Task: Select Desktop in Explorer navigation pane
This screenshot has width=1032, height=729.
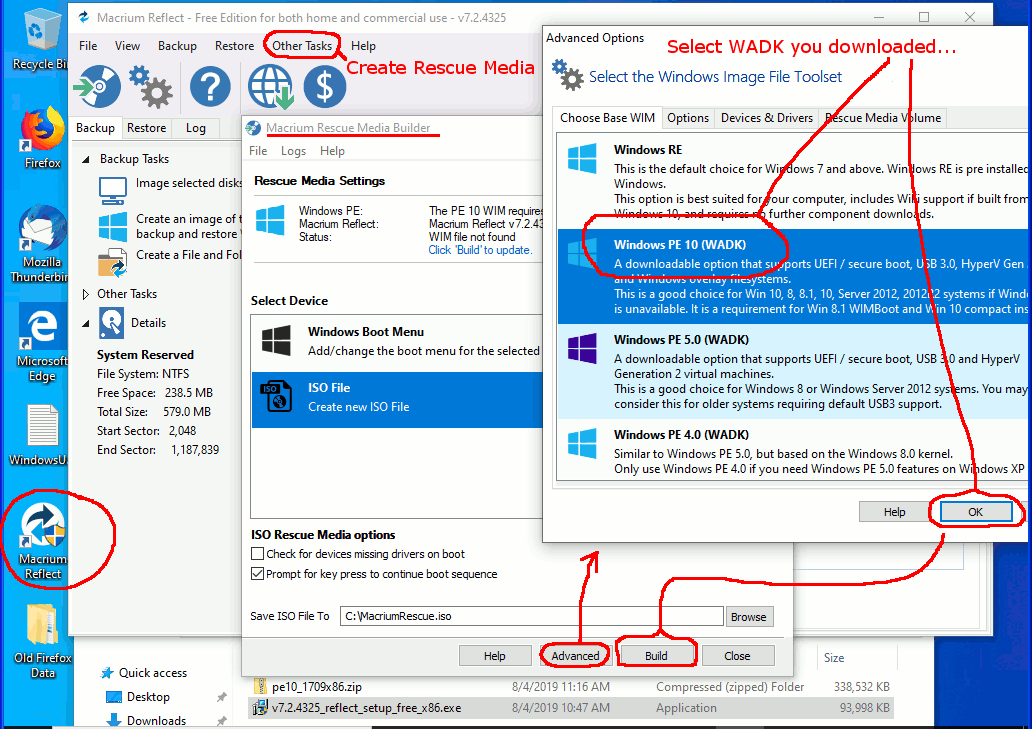Action: click(x=148, y=696)
